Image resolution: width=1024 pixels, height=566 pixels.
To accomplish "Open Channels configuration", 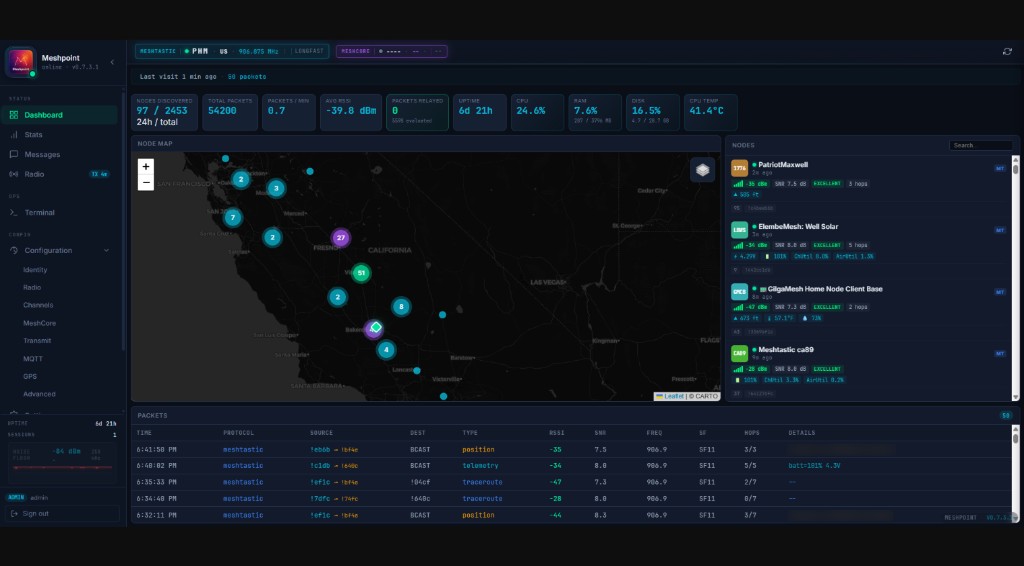I will click(38, 305).
